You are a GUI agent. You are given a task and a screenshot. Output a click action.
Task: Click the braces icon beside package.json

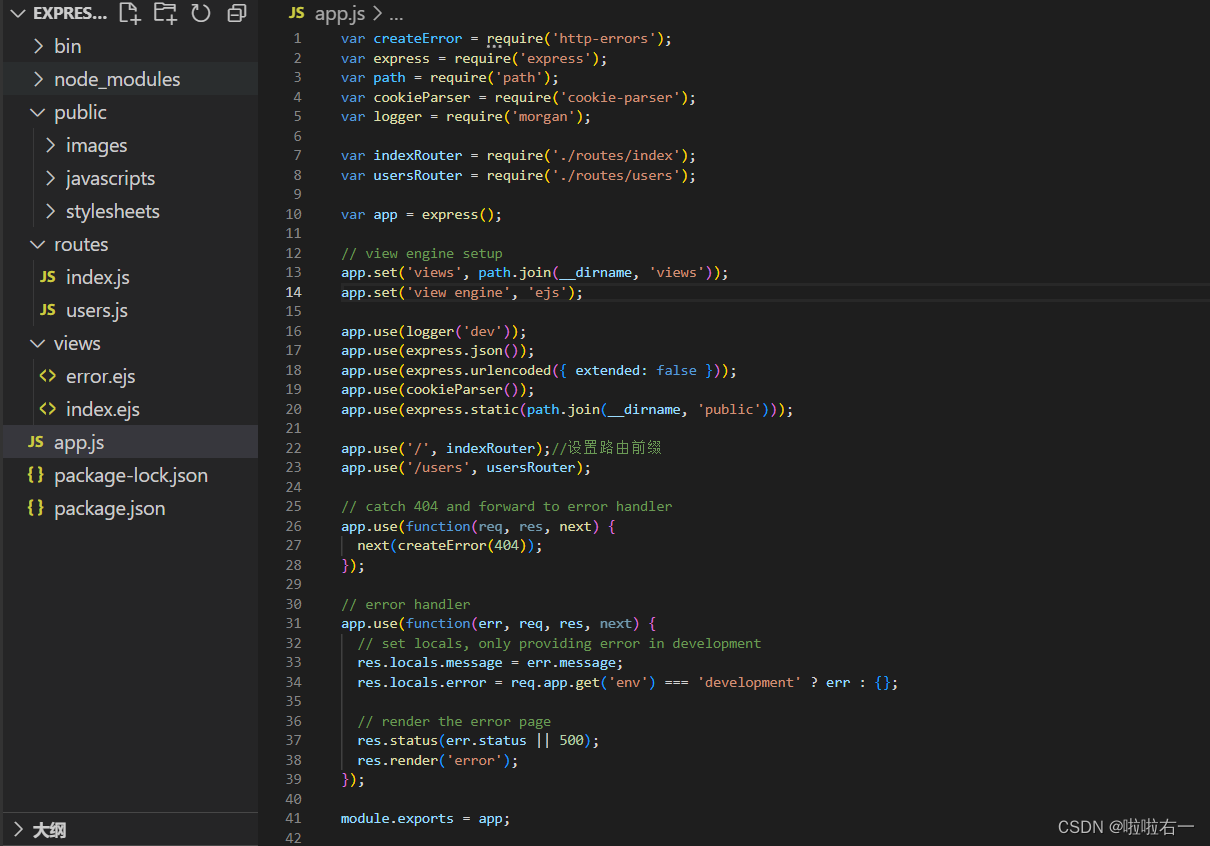35,508
